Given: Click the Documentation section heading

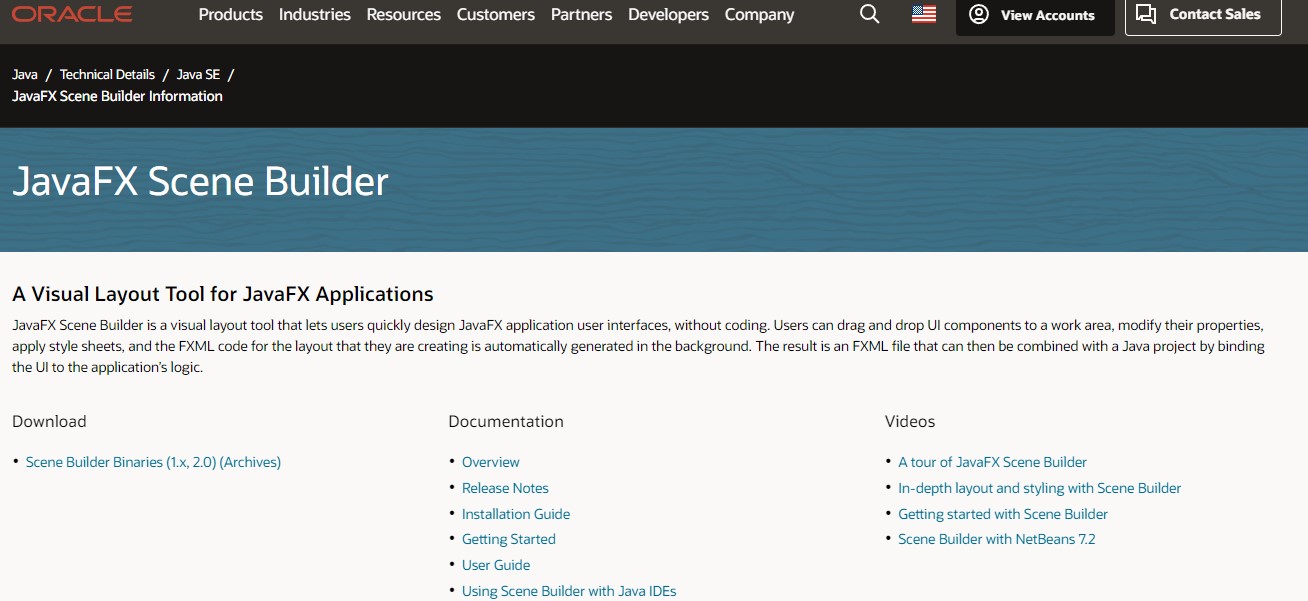Looking at the screenshot, I should click(506, 421).
